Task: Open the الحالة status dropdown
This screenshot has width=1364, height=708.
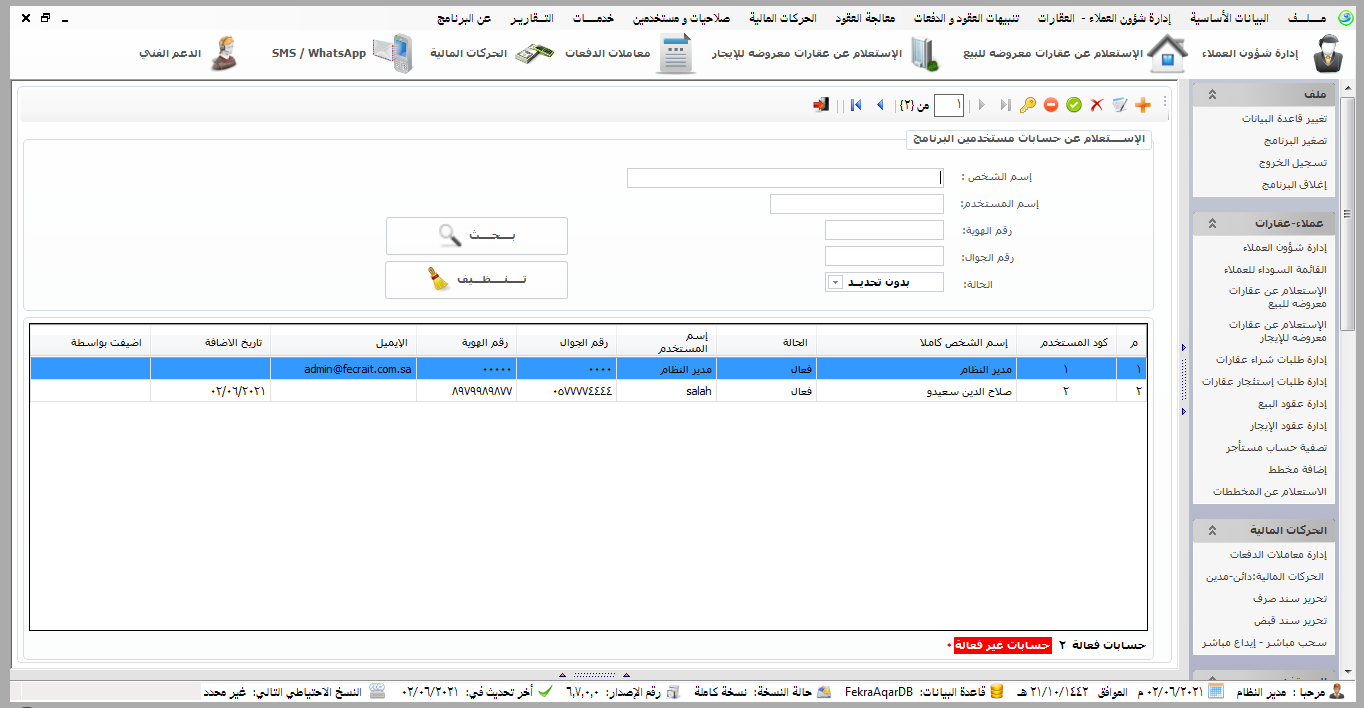Action: [x=836, y=283]
